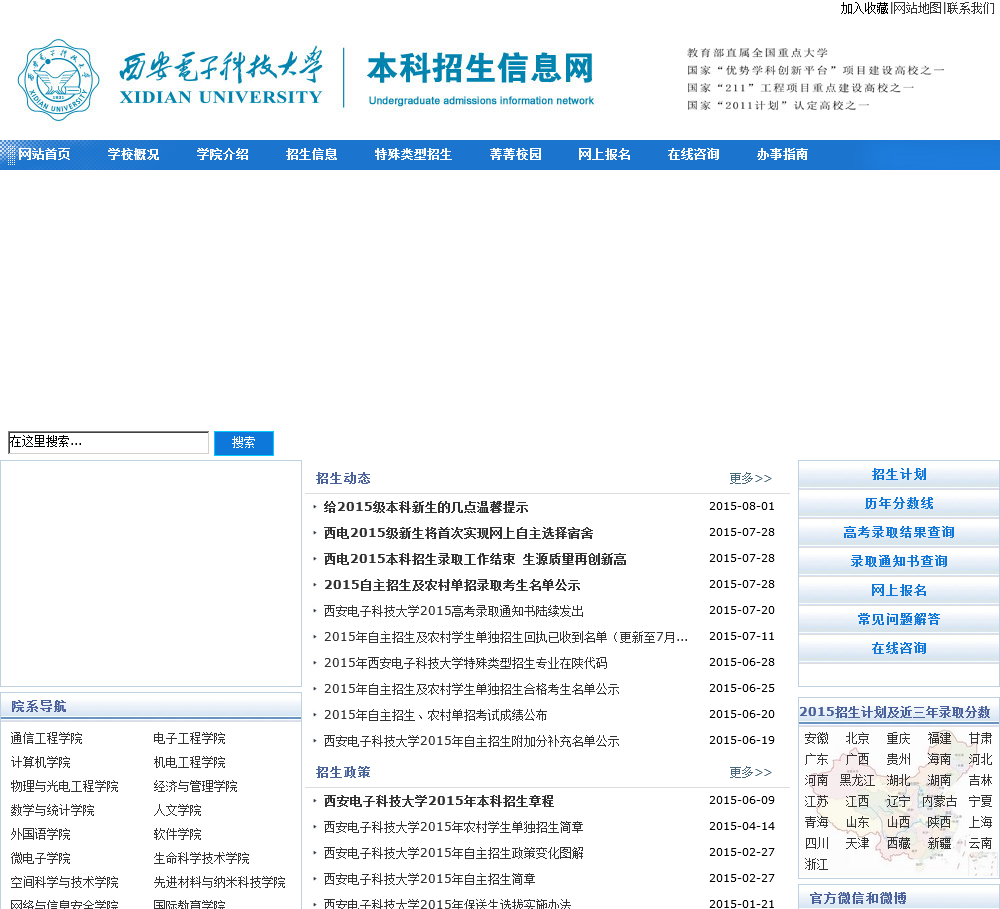The width and height of the screenshot is (1000, 909).
Task: Open 学院介绍 menu item
Action: click(x=223, y=154)
